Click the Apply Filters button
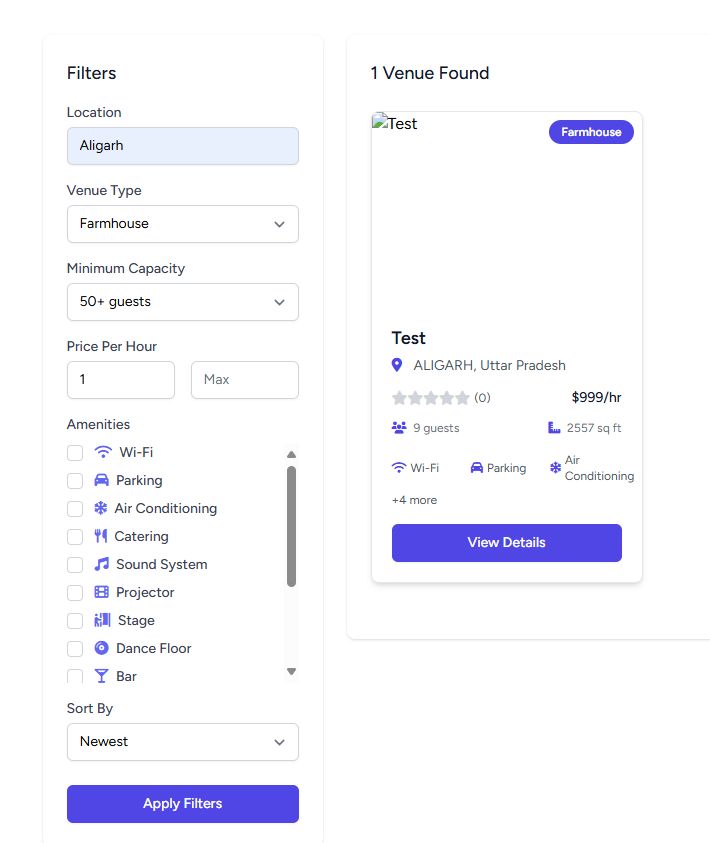710x843 pixels. click(x=183, y=804)
